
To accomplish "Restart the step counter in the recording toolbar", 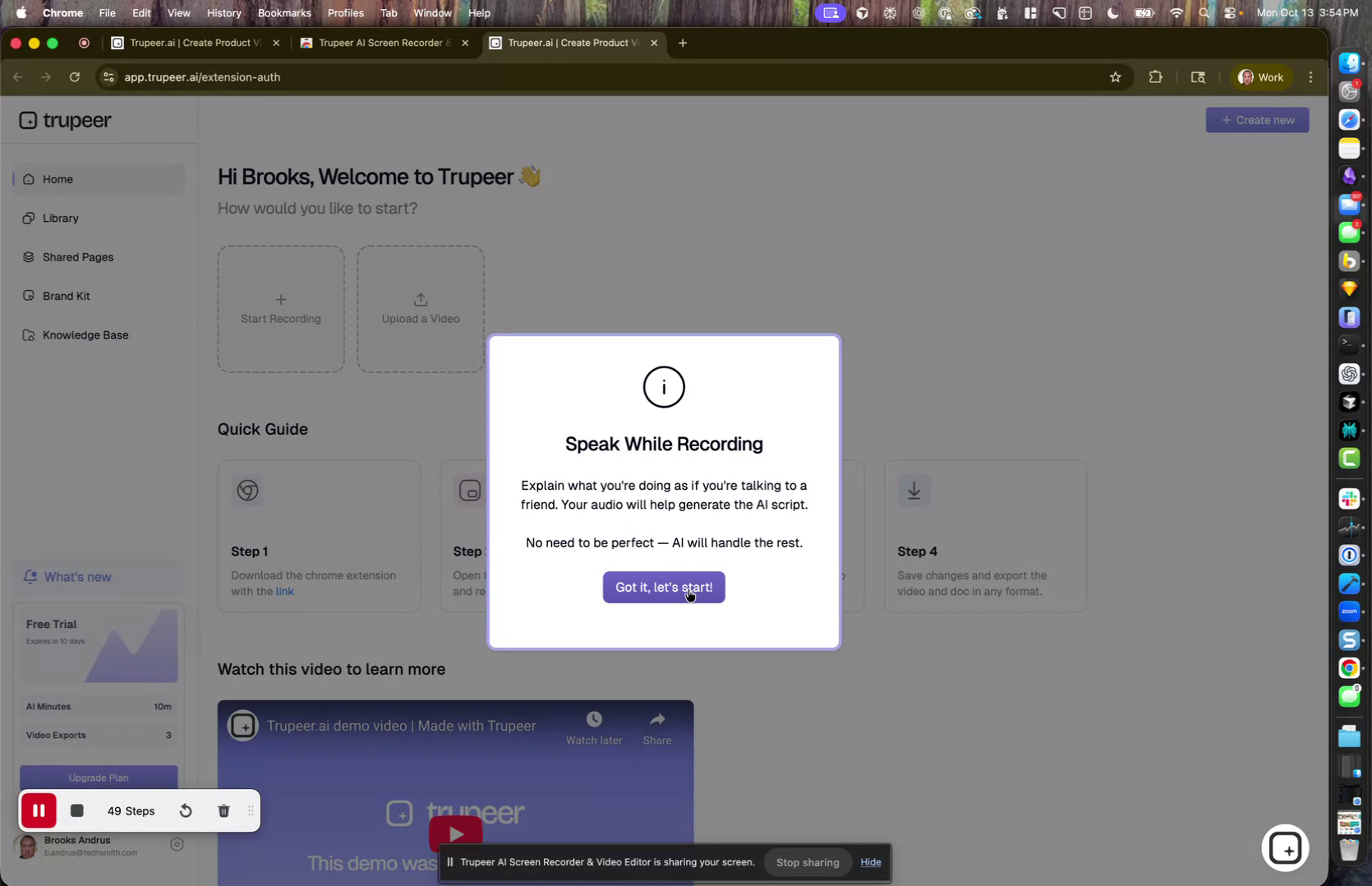I will pyautogui.click(x=186, y=810).
